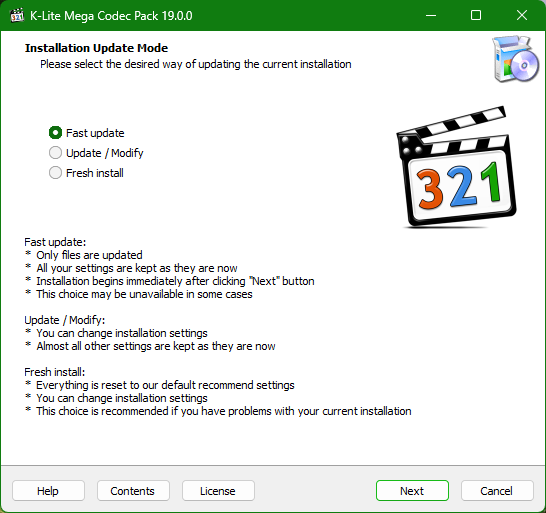The image size is (546, 513).
Task: View the License button
Action: coord(218,491)
